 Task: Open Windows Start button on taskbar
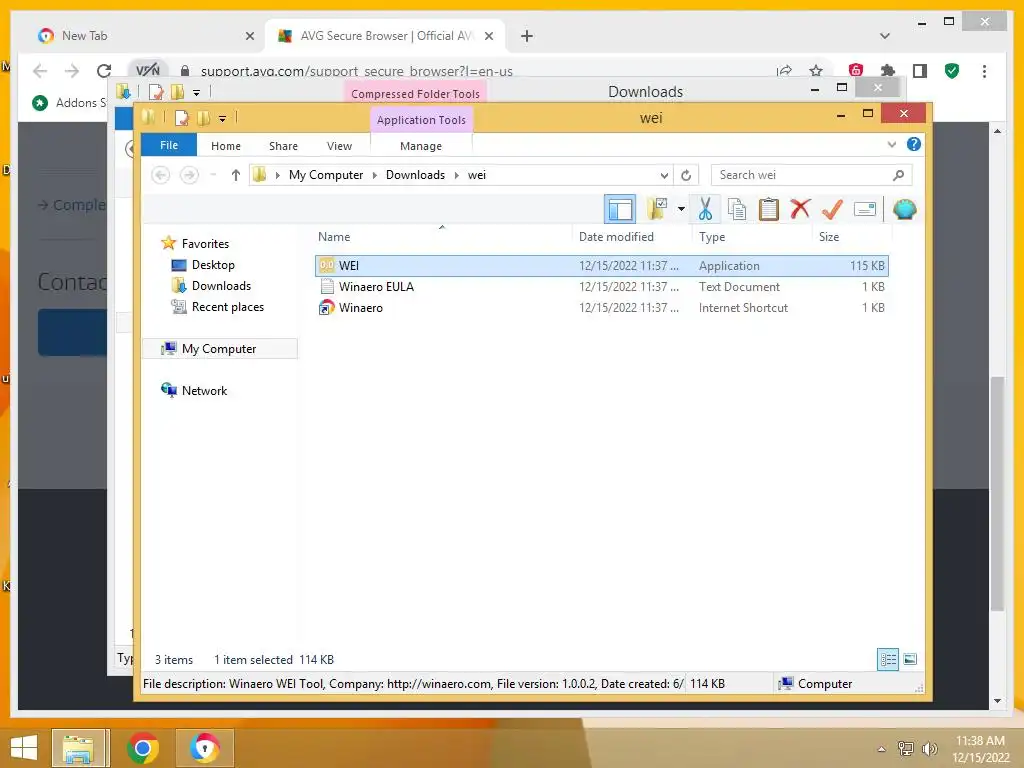24,748
